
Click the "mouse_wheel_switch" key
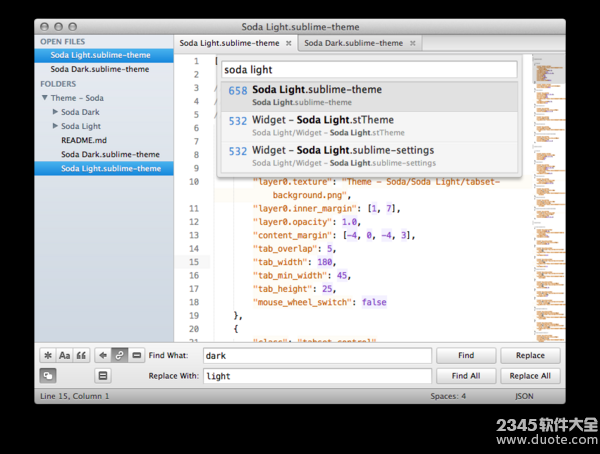302,302
